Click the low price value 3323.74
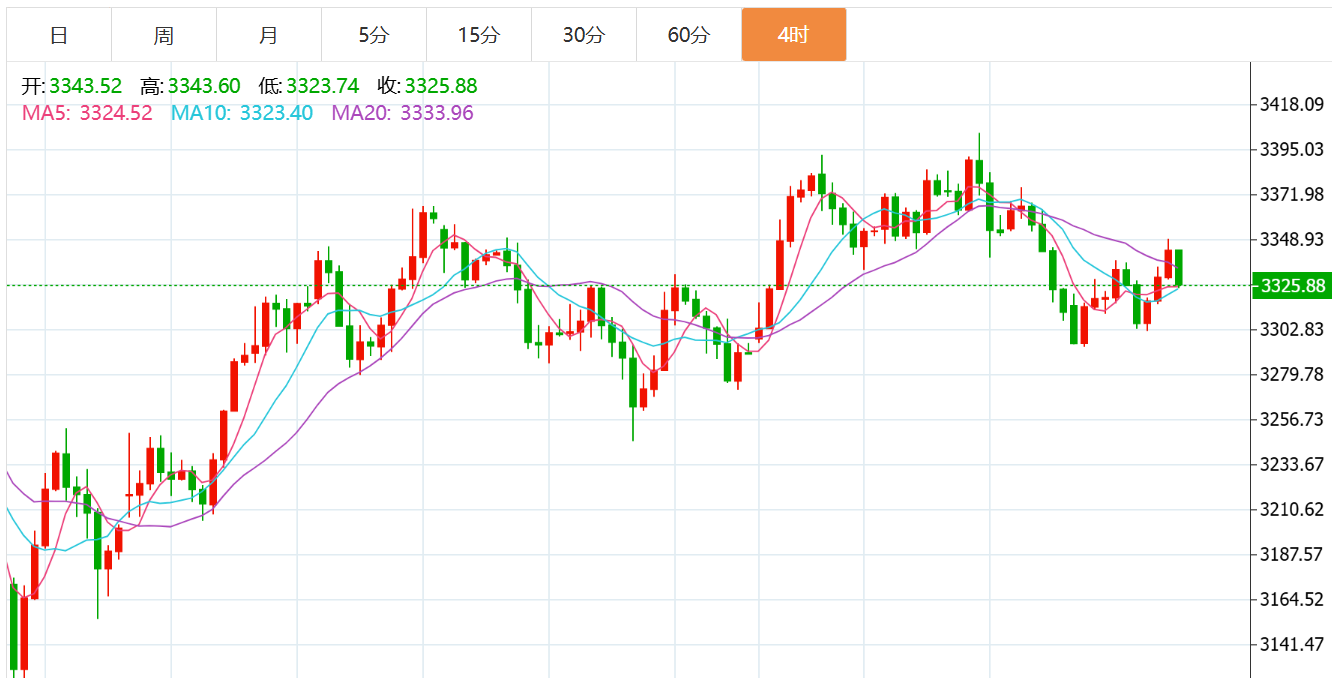Viewport: 1332px width, 678px height. [x=322, y=87]
